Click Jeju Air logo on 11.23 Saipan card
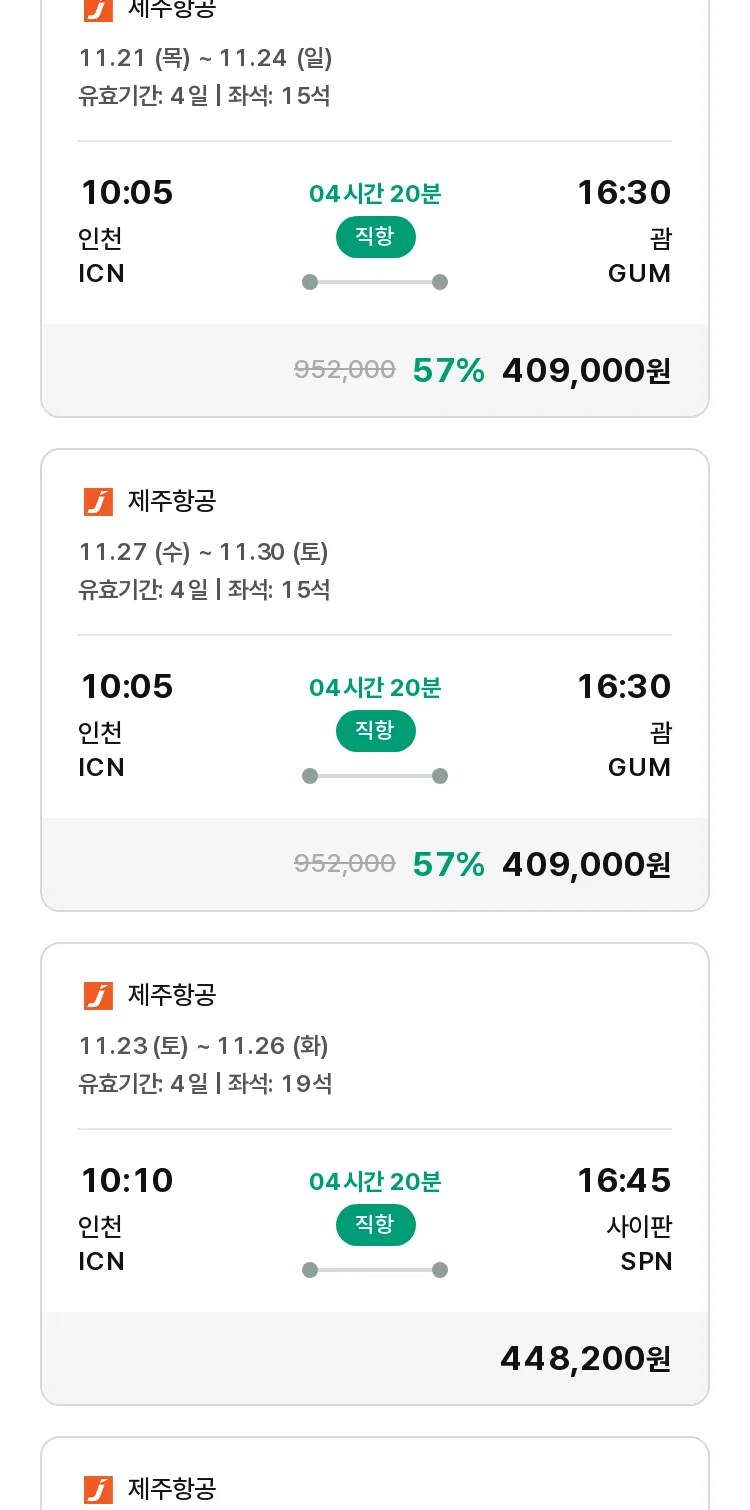 point(98,995)
